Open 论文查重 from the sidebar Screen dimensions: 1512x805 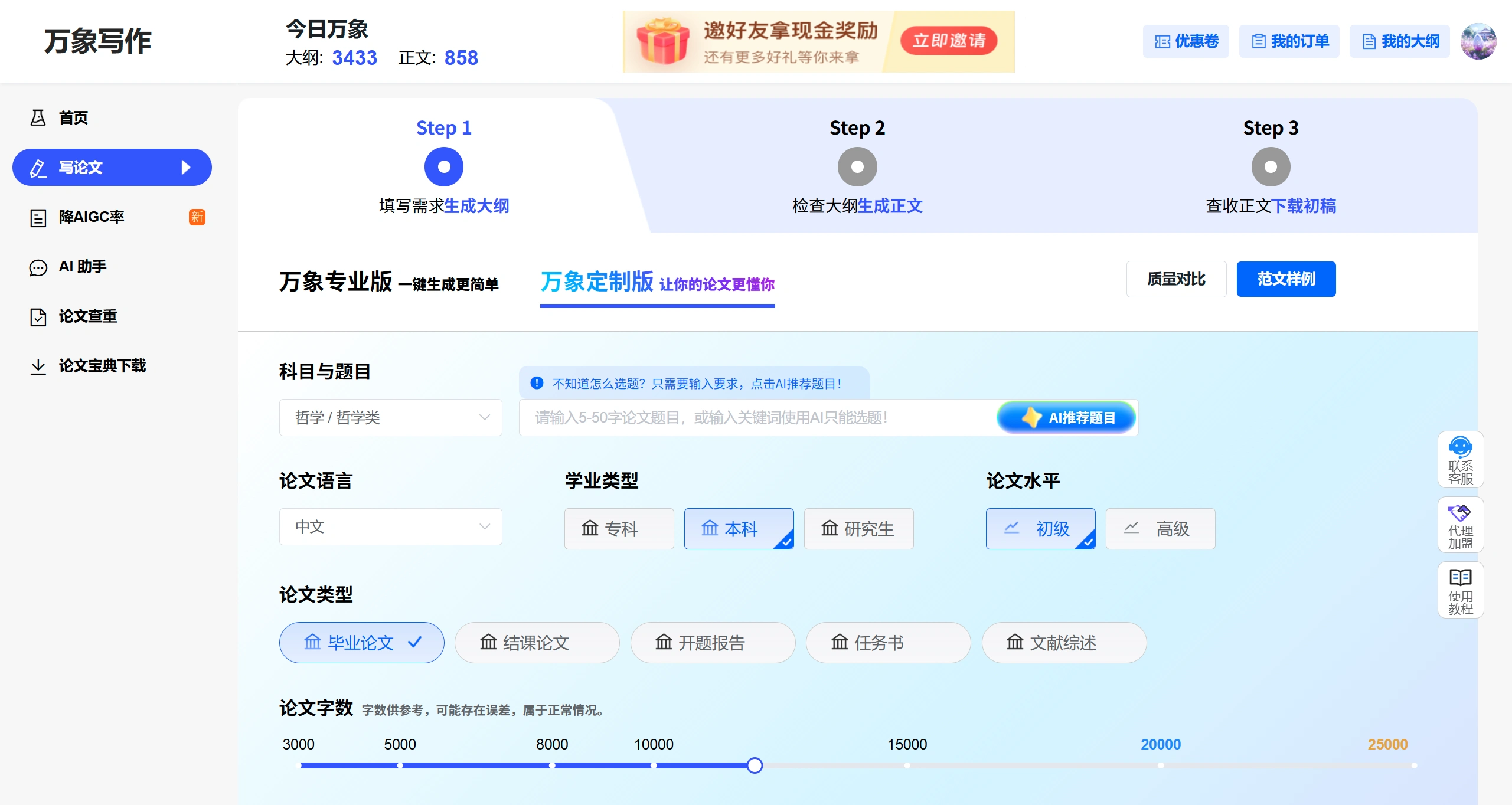pyautogui.click(x=87, y=316)
